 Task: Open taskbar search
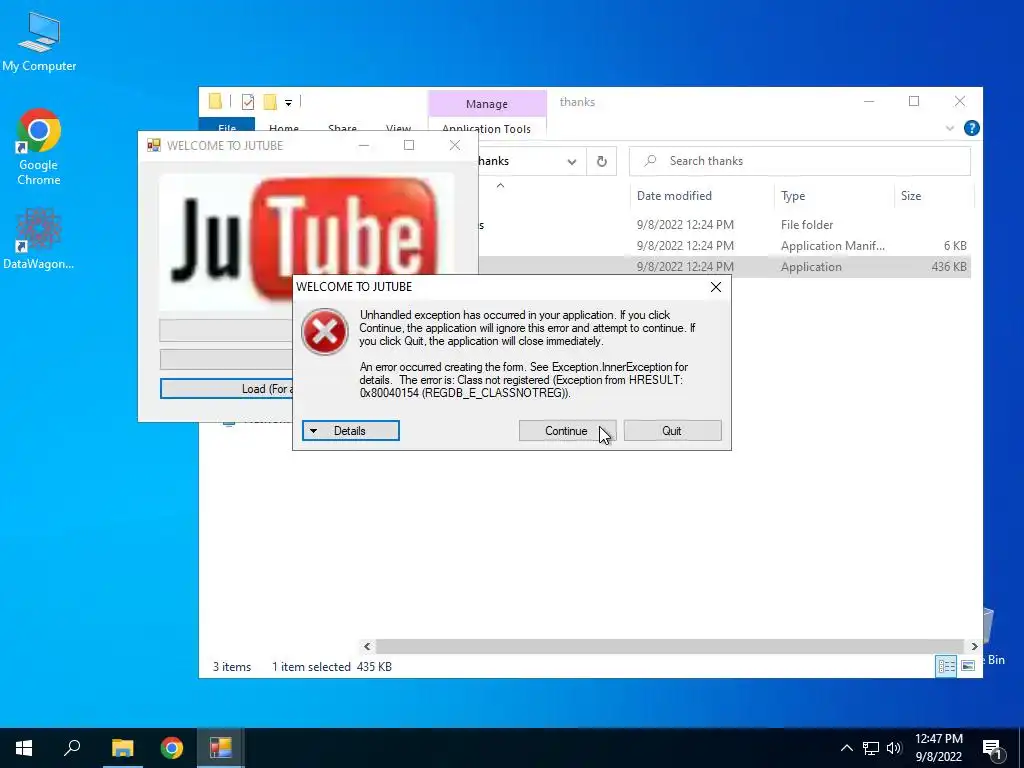(72, 748)
